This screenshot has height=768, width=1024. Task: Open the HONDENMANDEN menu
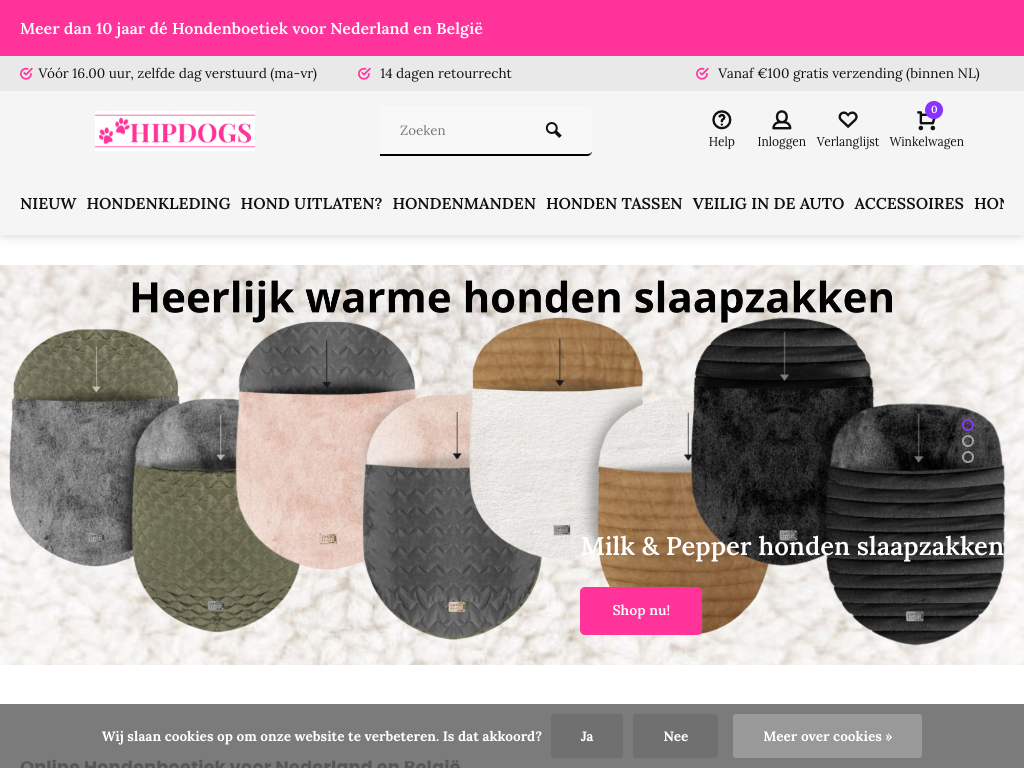click(x=464, y=204)
